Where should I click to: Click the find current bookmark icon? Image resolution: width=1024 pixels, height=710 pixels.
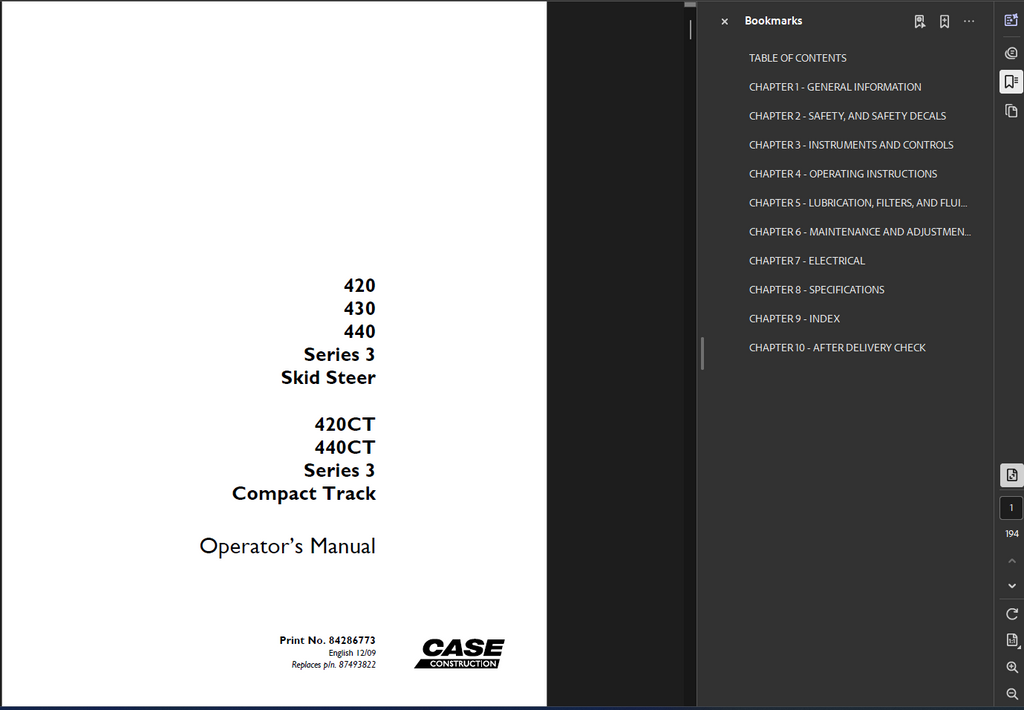point(920,22)
